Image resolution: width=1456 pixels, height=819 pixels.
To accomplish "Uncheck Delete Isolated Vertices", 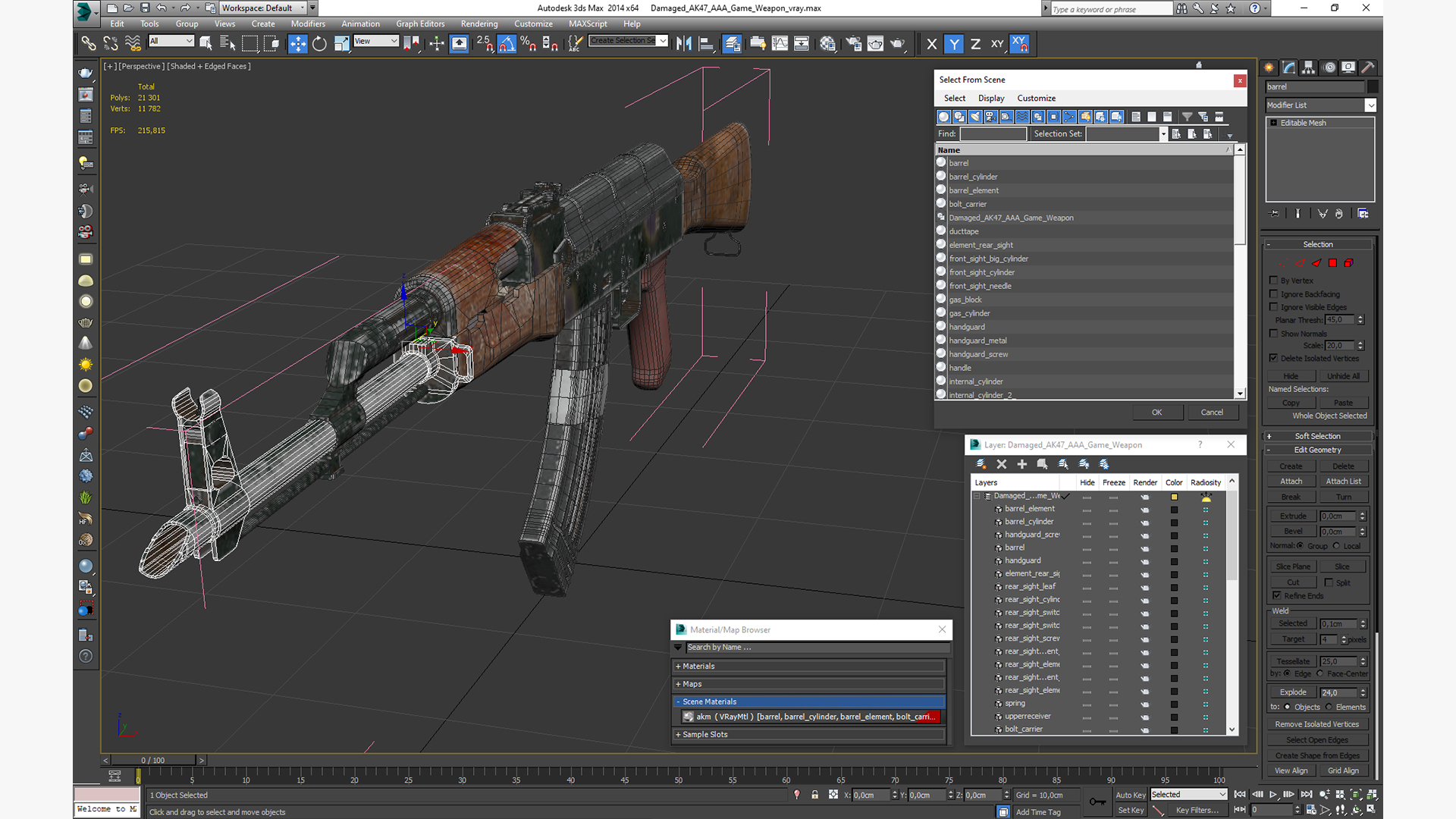I will pyautogui.click(x=1274, y=358).
